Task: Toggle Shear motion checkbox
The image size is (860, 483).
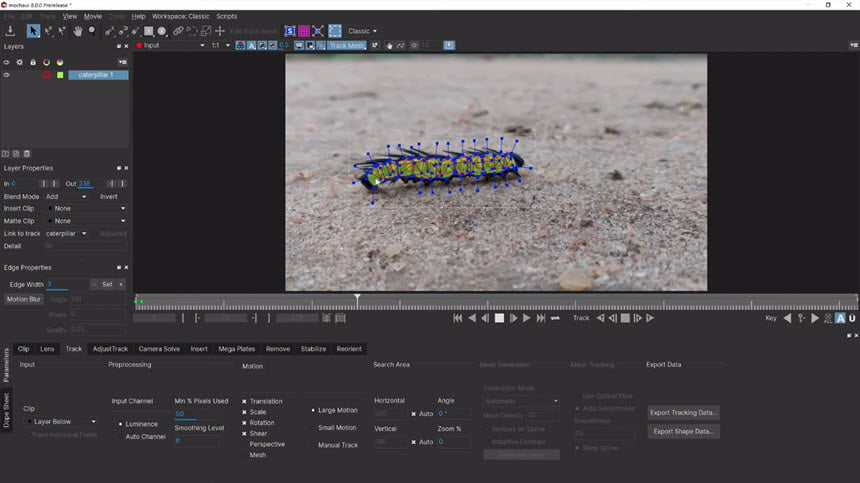Action: [x=245, y=434]
